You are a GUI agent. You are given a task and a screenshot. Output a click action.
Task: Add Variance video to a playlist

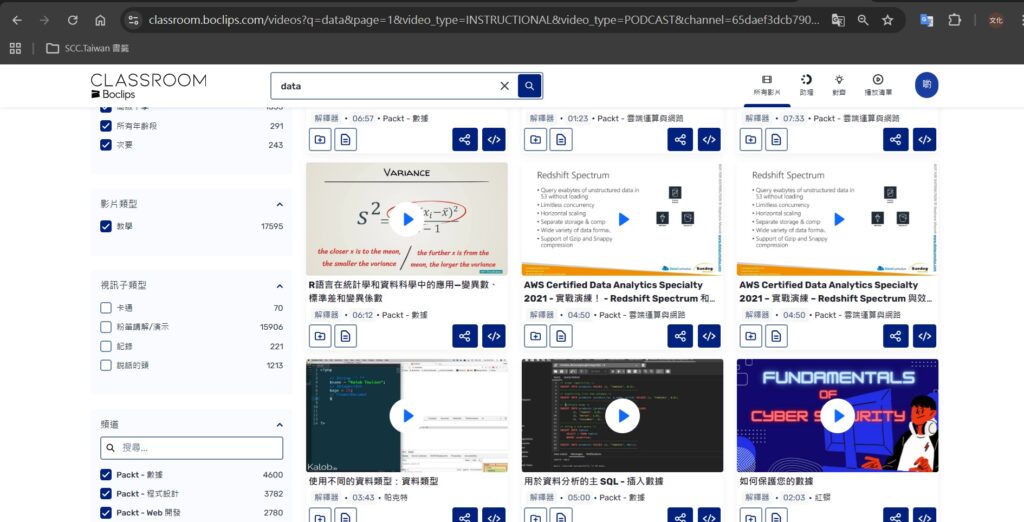[320, 336]
